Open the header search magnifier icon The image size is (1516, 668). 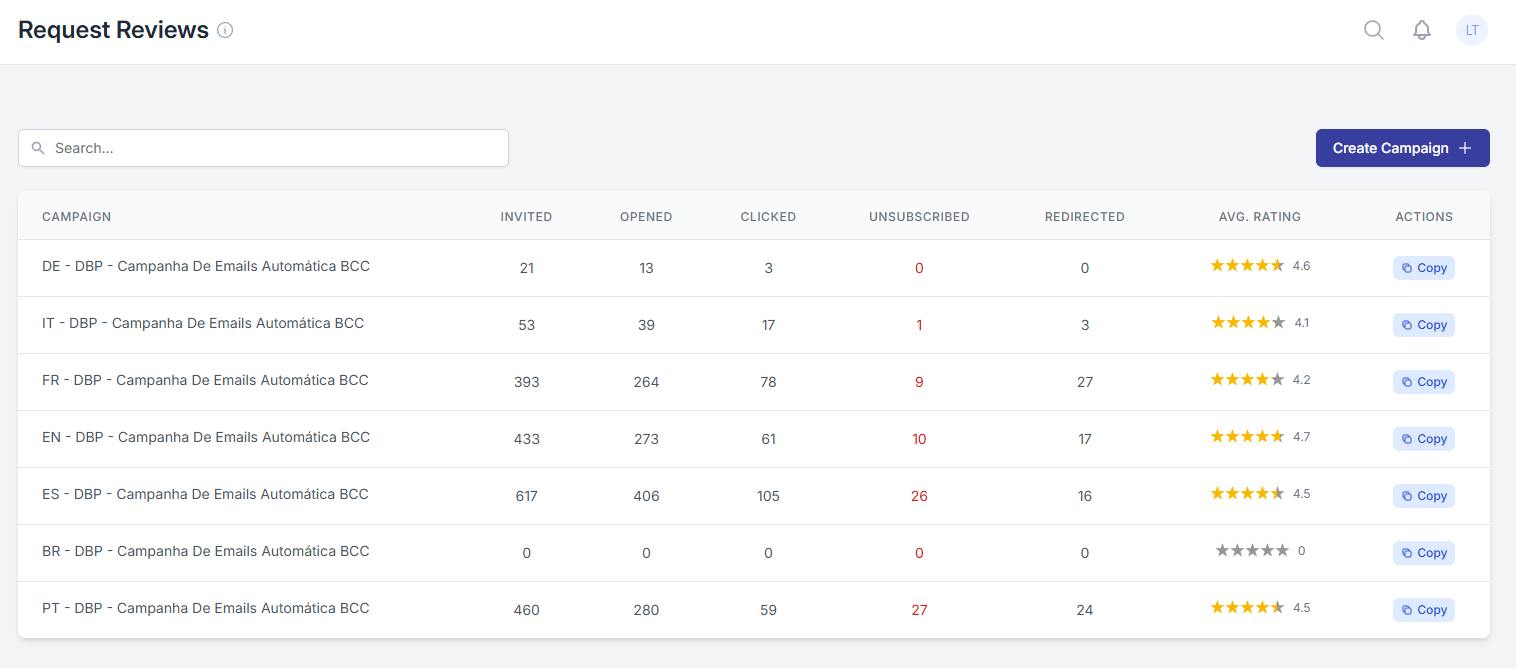point(1374,30)
